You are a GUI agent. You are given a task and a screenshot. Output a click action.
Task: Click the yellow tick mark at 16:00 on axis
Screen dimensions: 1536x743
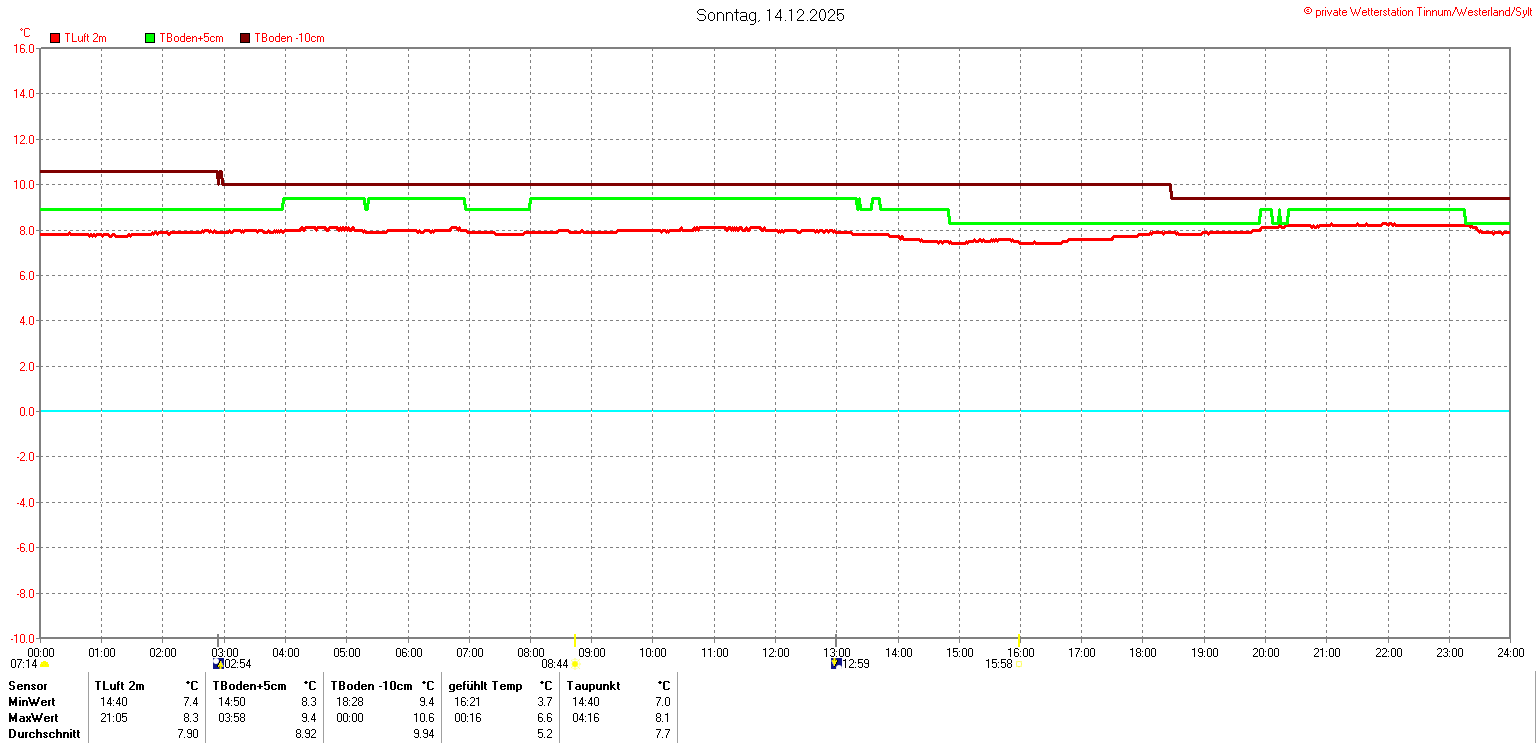tap(1019, 639)
